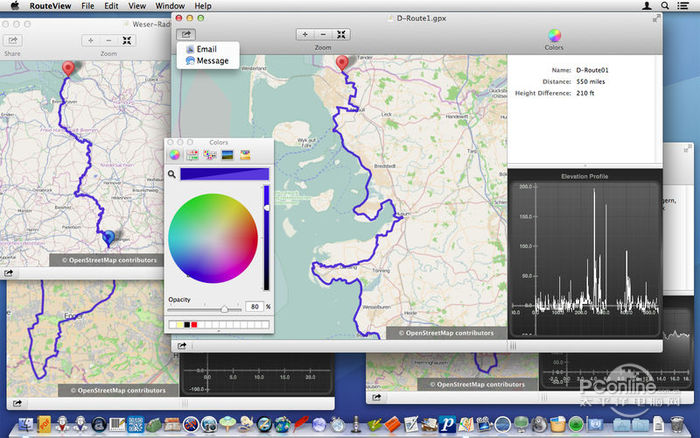Open the View menu in menu bar
This screenshot has width=700, height=438.
point(138,6)
